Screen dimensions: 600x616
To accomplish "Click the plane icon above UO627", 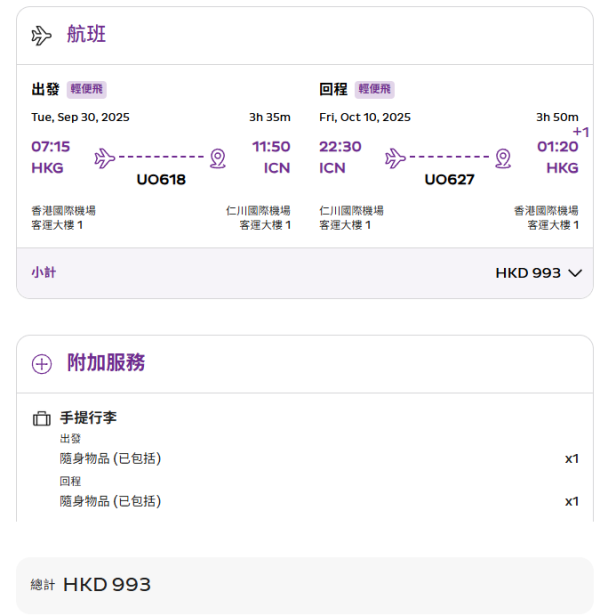I will (x=395, y=158).
